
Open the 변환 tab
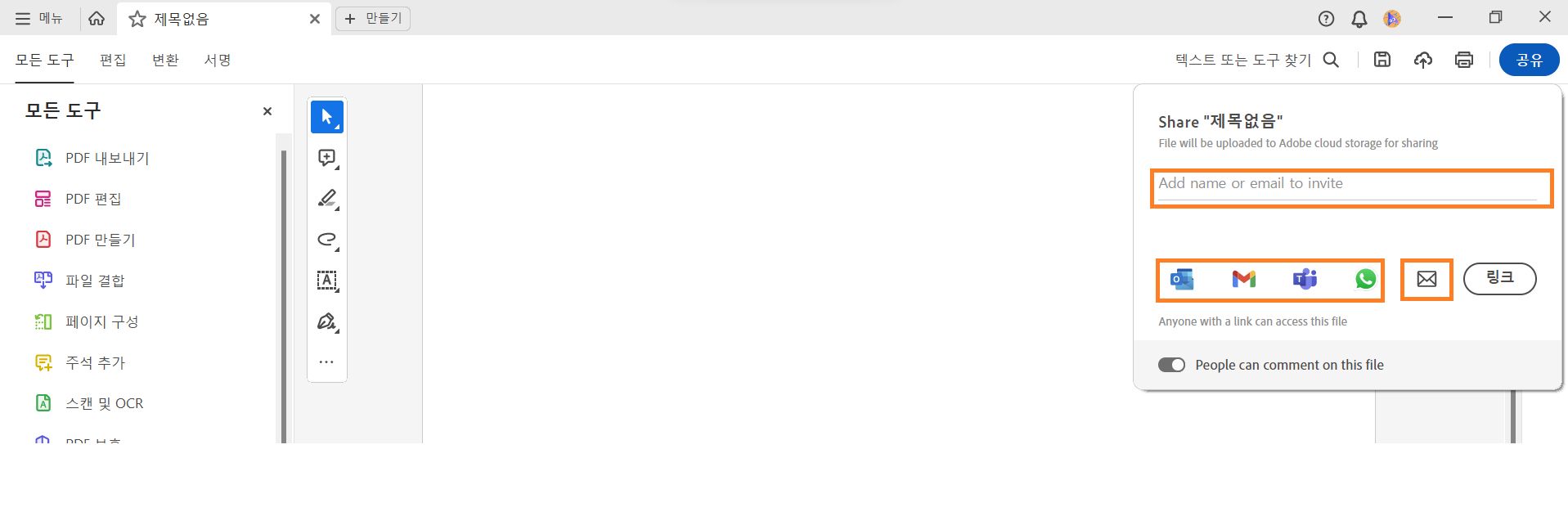click(165, 60)
